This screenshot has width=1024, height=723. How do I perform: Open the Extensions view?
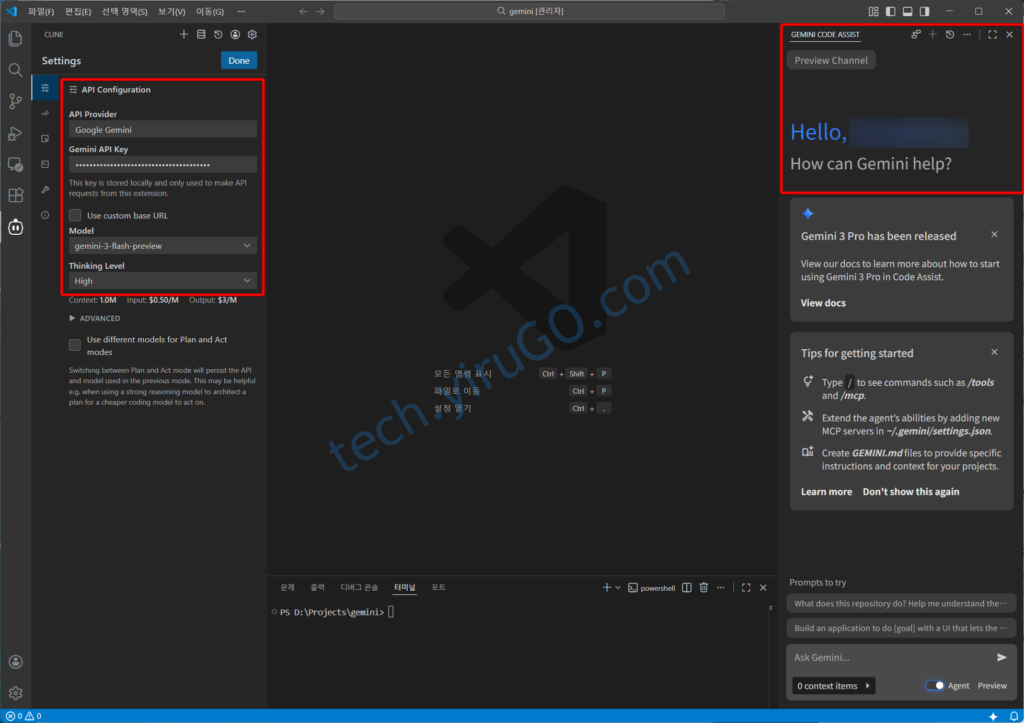(15, 195)
